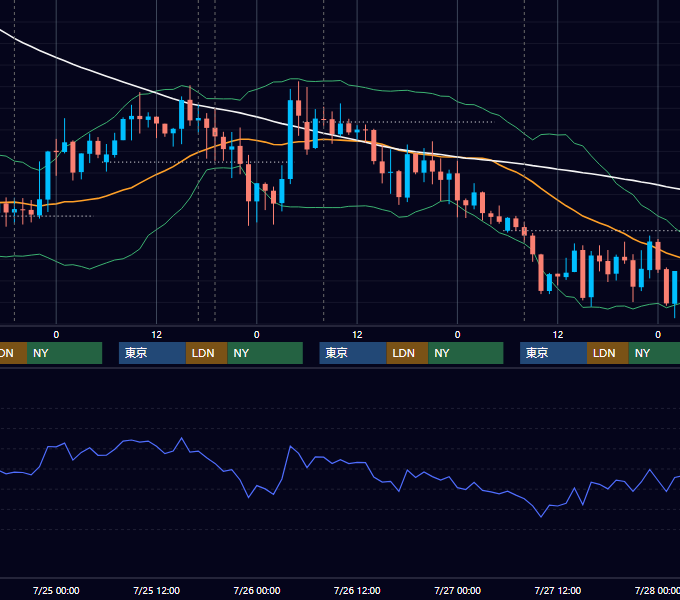Select the 東京 session block on 7/26

353,353
